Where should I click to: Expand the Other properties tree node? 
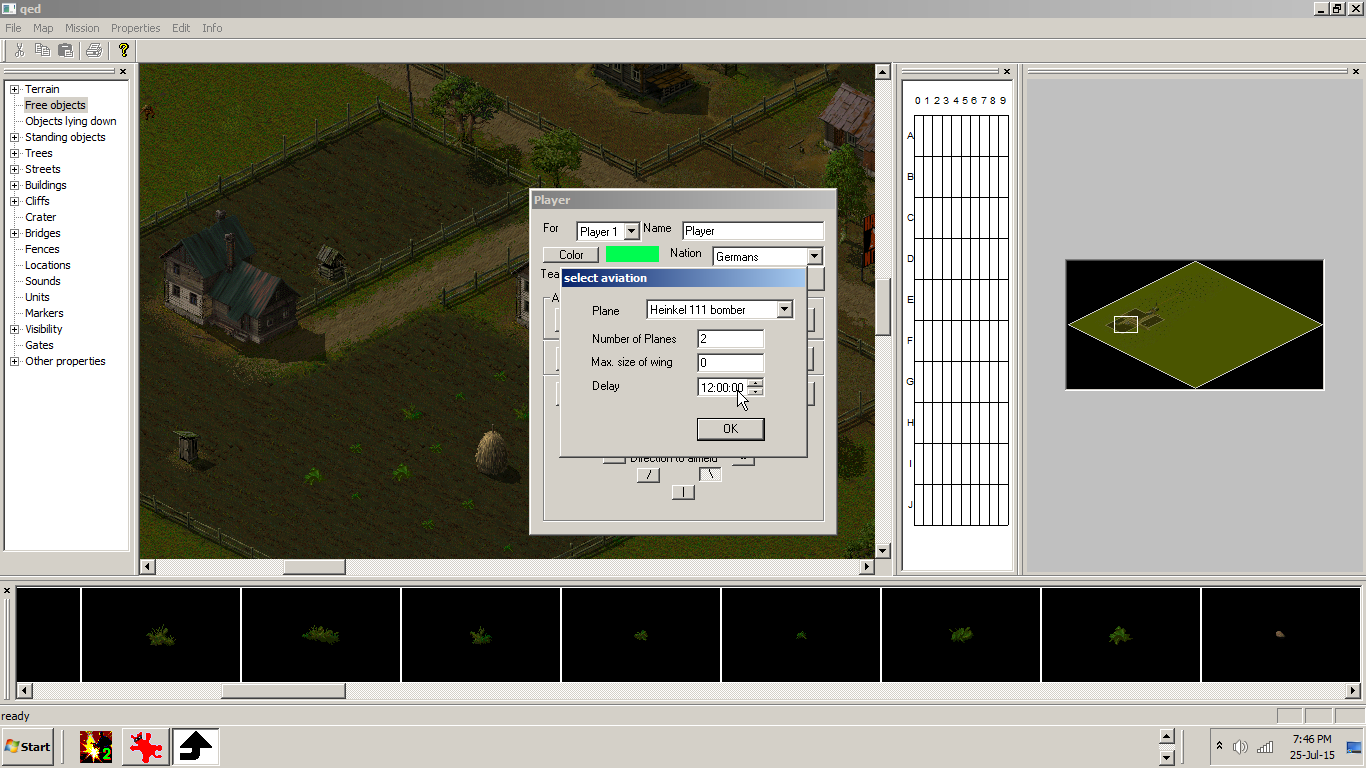(15, 361)
